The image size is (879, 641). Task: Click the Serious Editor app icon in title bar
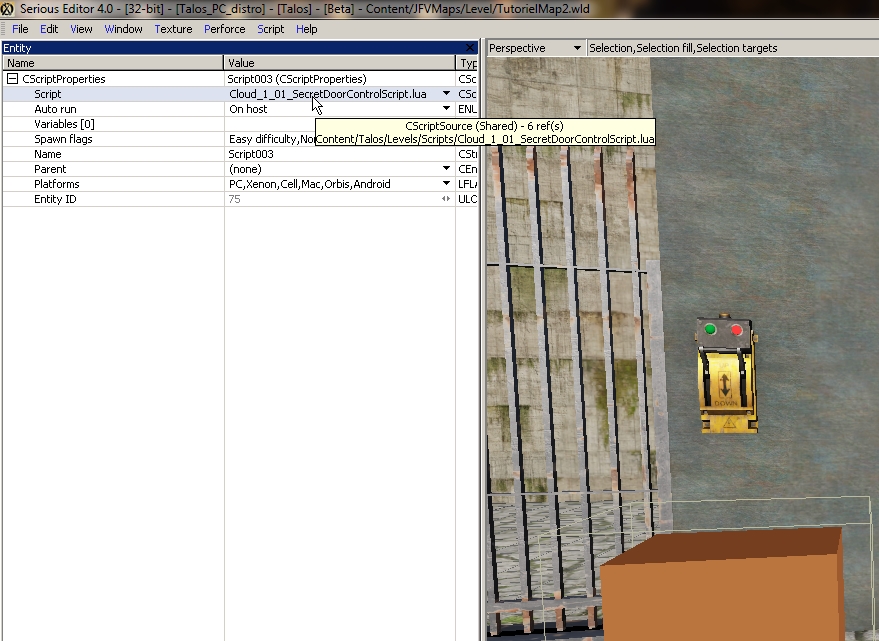click(x=7, y=8)
